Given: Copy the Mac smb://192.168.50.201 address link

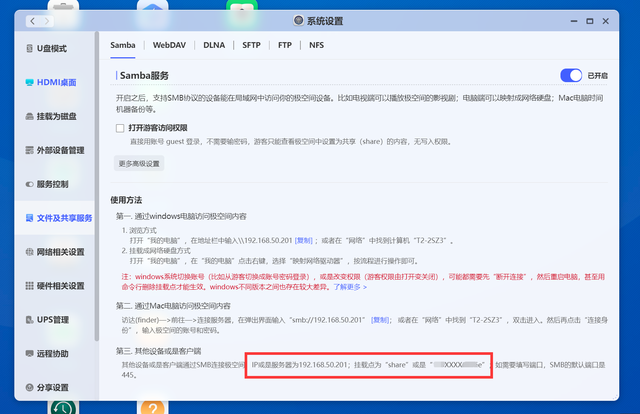Looking at the screenshot, I should pos(380,320).
